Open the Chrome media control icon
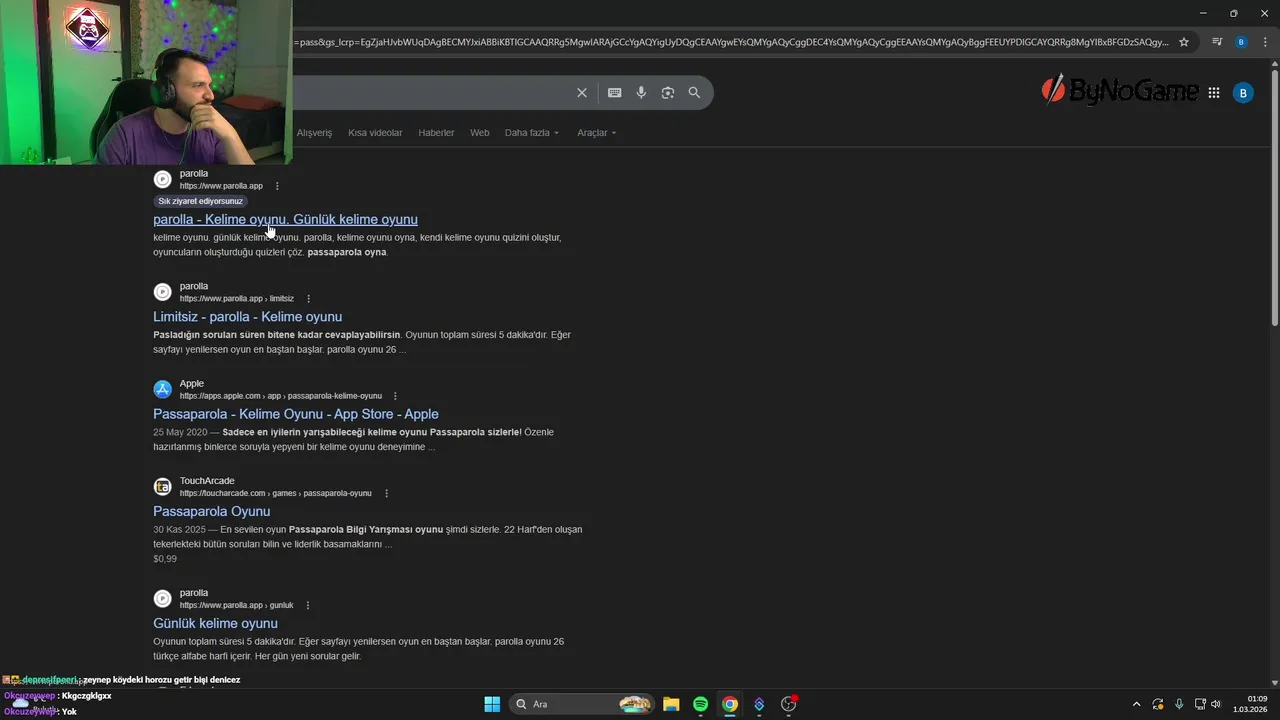This screenshot has width=1280, height=720. (x=1217, y=42)
